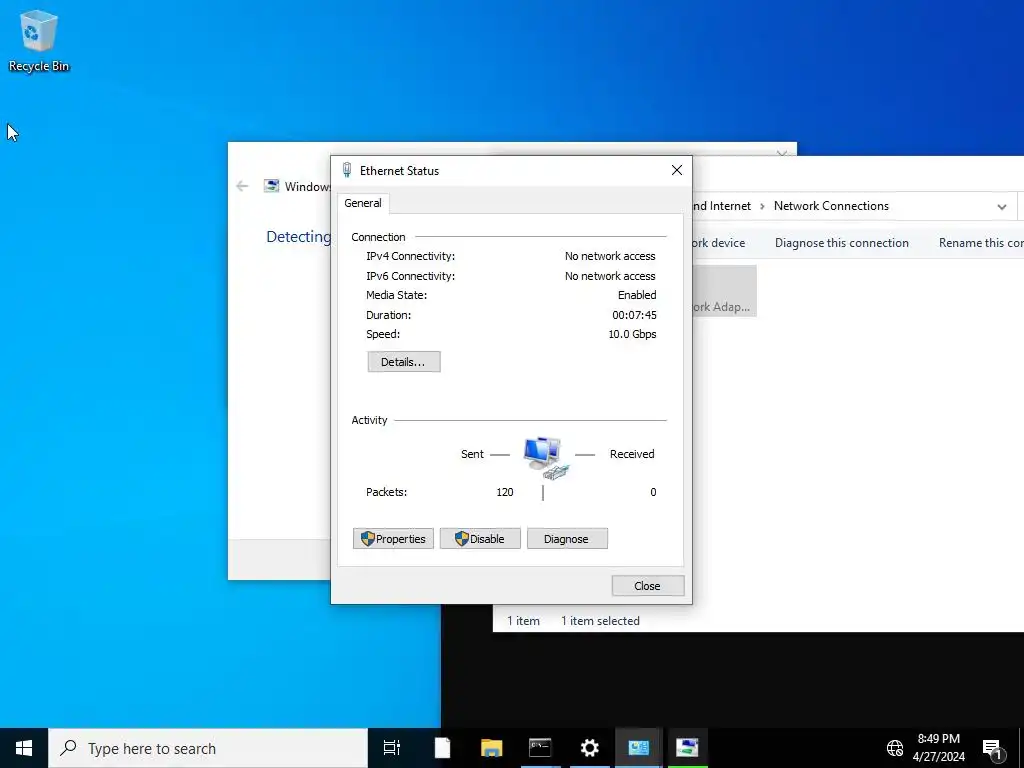
Task: Open the blank document icon on the taskbar
Action: (x=442, y=748)
